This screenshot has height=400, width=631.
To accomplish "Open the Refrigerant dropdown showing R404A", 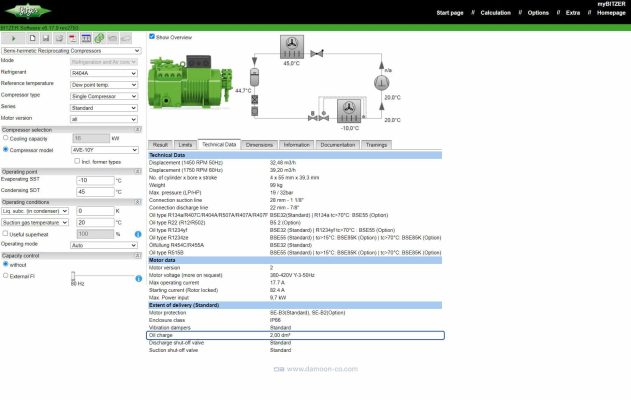I will (x=103, y=73).
